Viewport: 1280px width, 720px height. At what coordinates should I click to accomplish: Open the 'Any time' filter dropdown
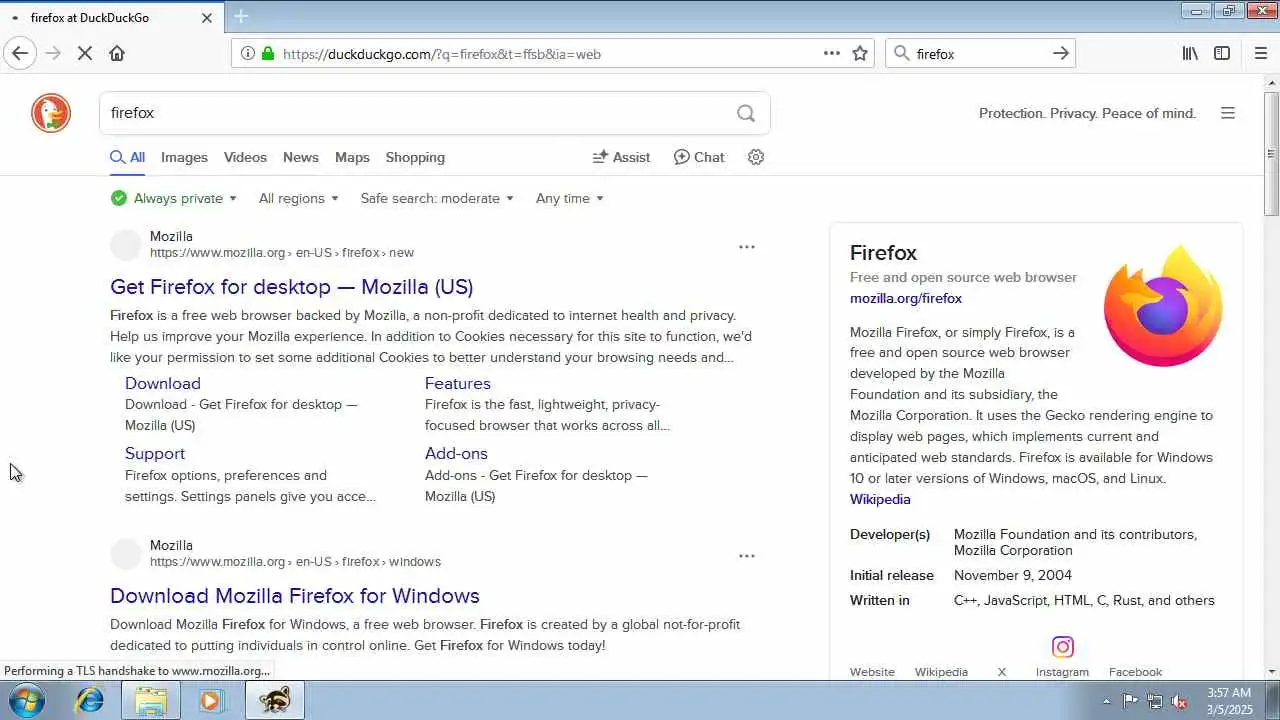pos(569,198)
